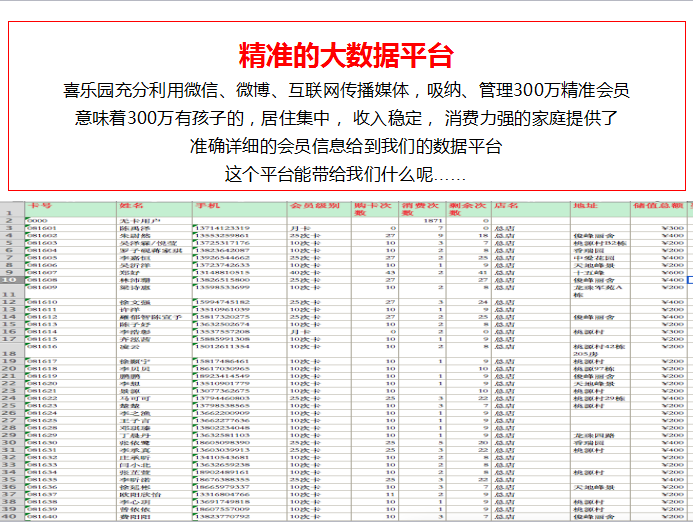Click card number cell 081631
Image resolution: width=693 pixels, height=522 pixels.
click(71, 450)
